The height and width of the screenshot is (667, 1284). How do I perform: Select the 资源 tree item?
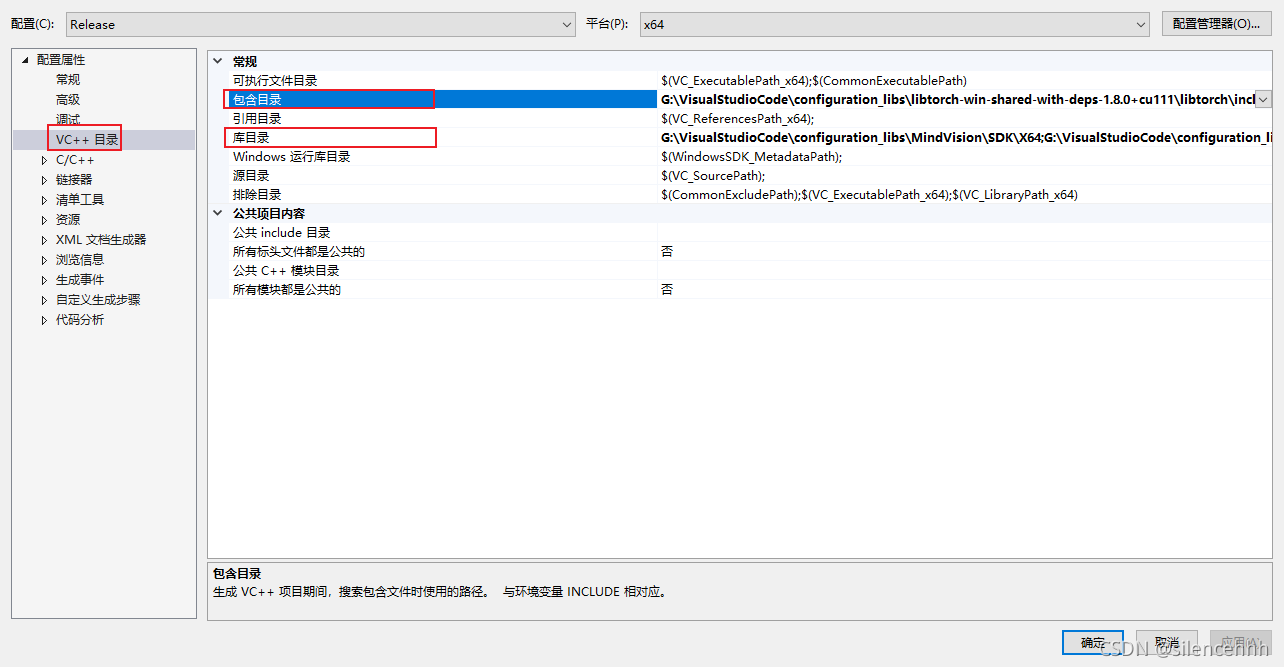click(x=68, y=220)
